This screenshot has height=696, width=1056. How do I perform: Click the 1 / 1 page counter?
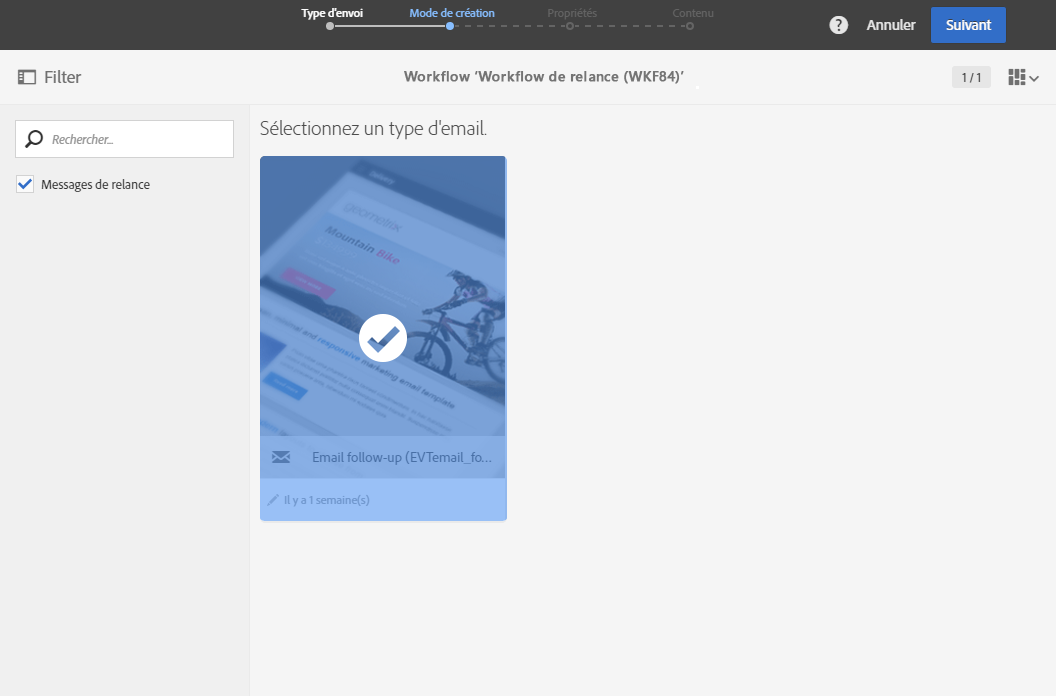point(971,77)
